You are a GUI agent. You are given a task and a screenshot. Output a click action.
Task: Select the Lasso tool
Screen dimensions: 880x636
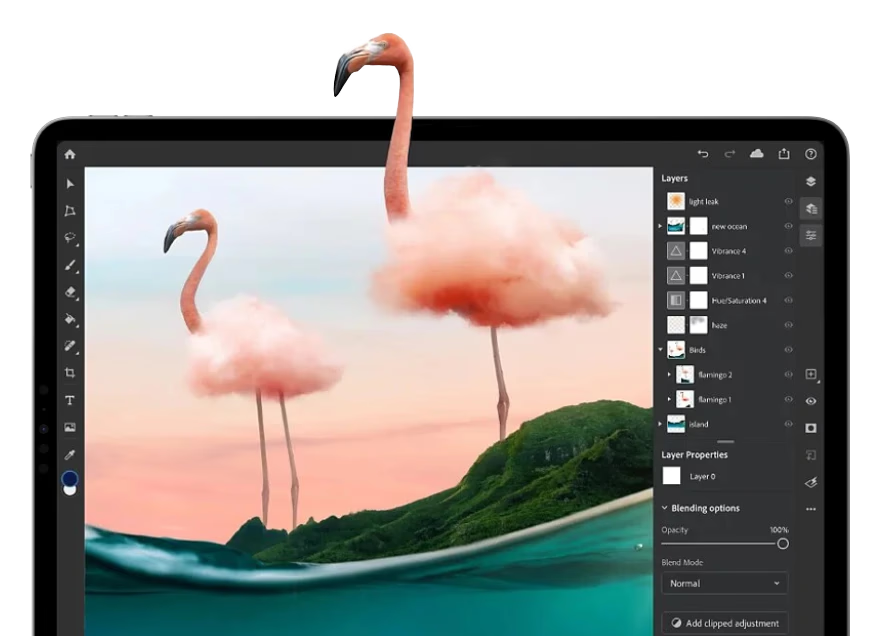70,237
